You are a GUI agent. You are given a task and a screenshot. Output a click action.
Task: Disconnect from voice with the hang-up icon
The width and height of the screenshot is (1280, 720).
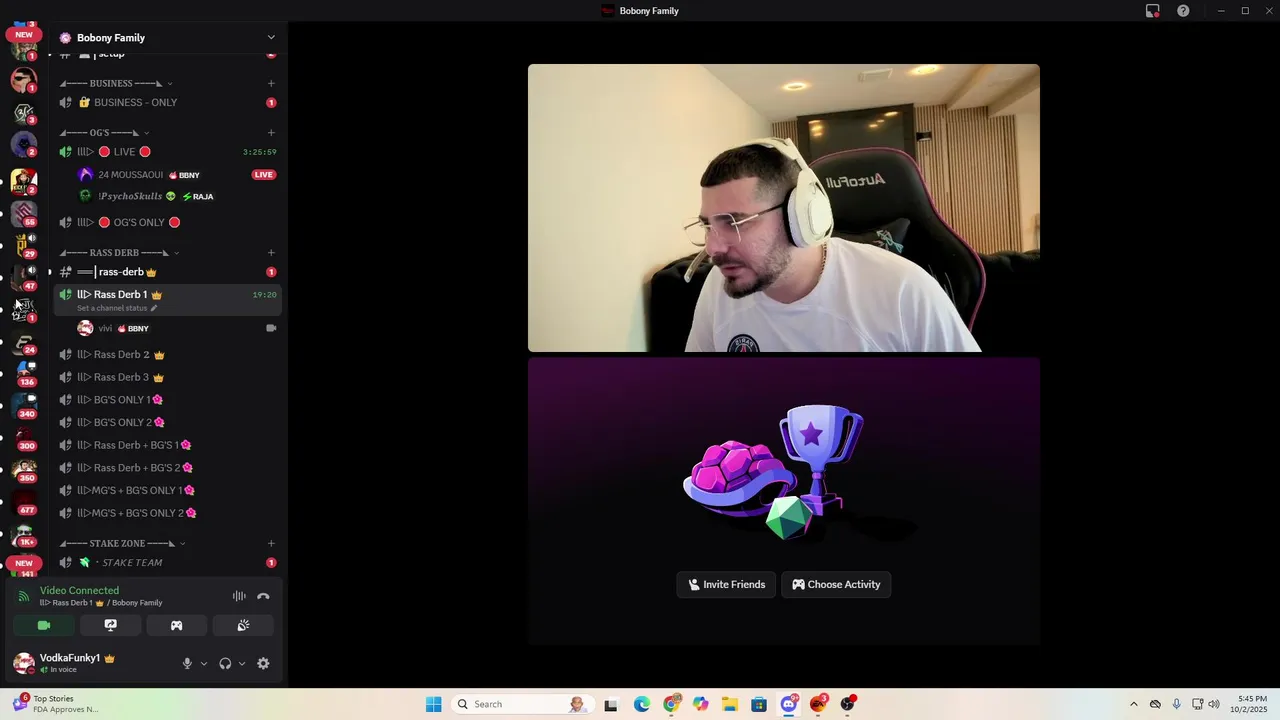pos(263,596)
